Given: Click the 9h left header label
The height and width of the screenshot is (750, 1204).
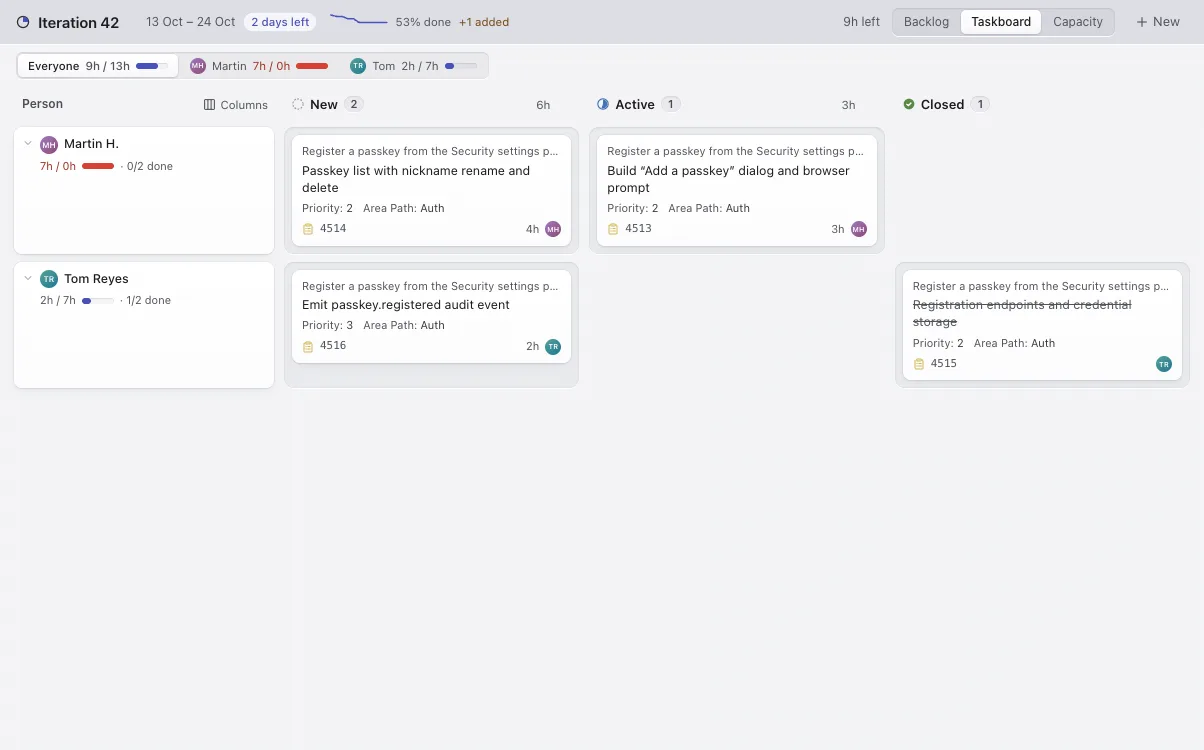Looking at the screenshot, I should click(861, 22).
